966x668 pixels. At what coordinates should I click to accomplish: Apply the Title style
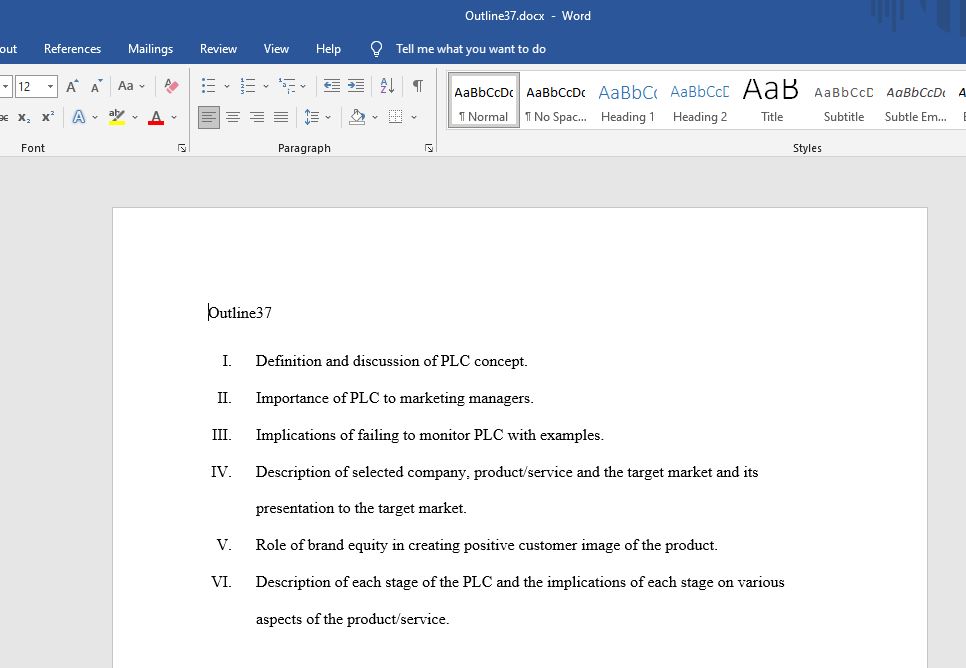pos(771,100)
